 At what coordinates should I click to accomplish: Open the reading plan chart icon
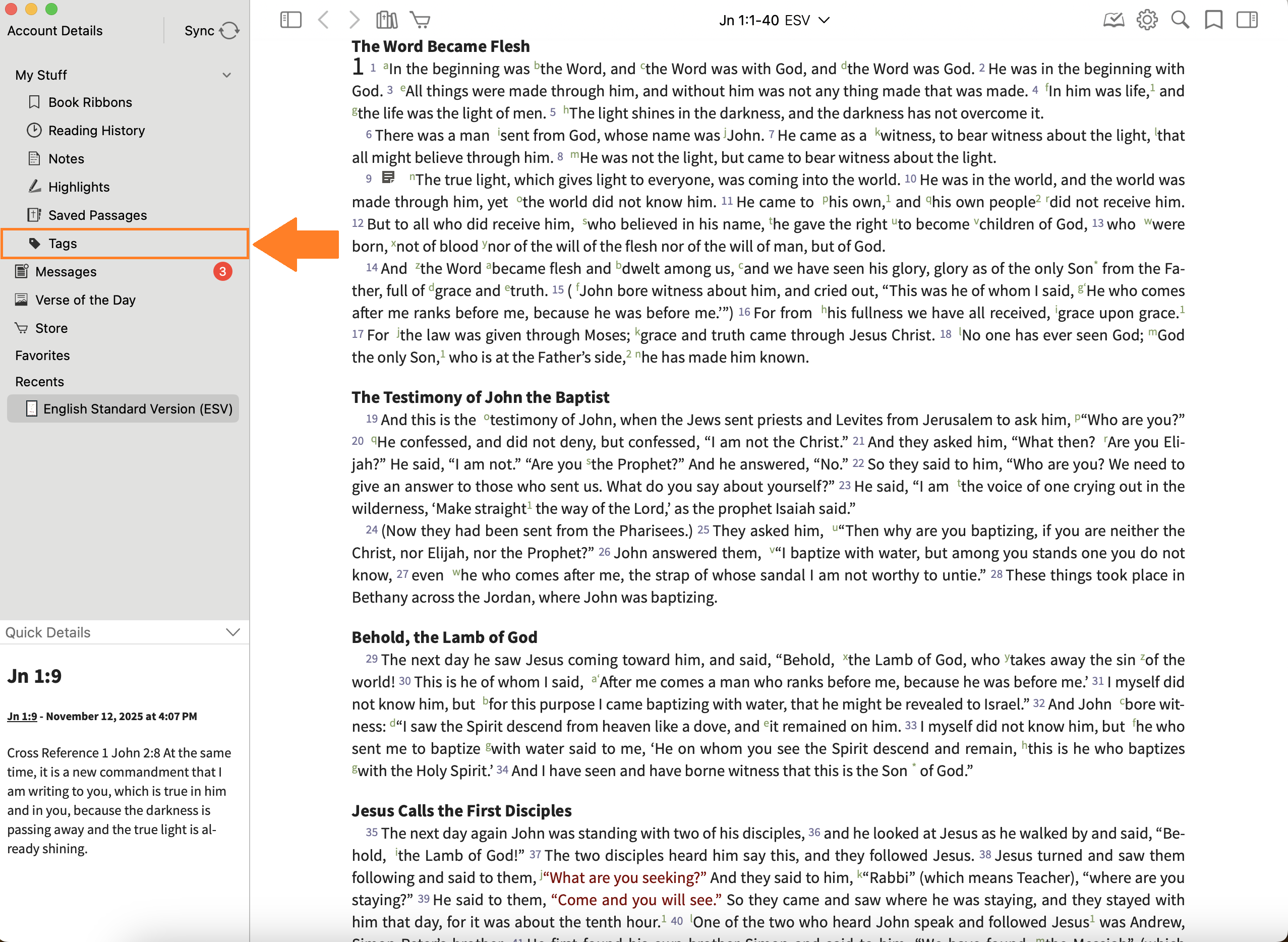tap(1114, 21)
